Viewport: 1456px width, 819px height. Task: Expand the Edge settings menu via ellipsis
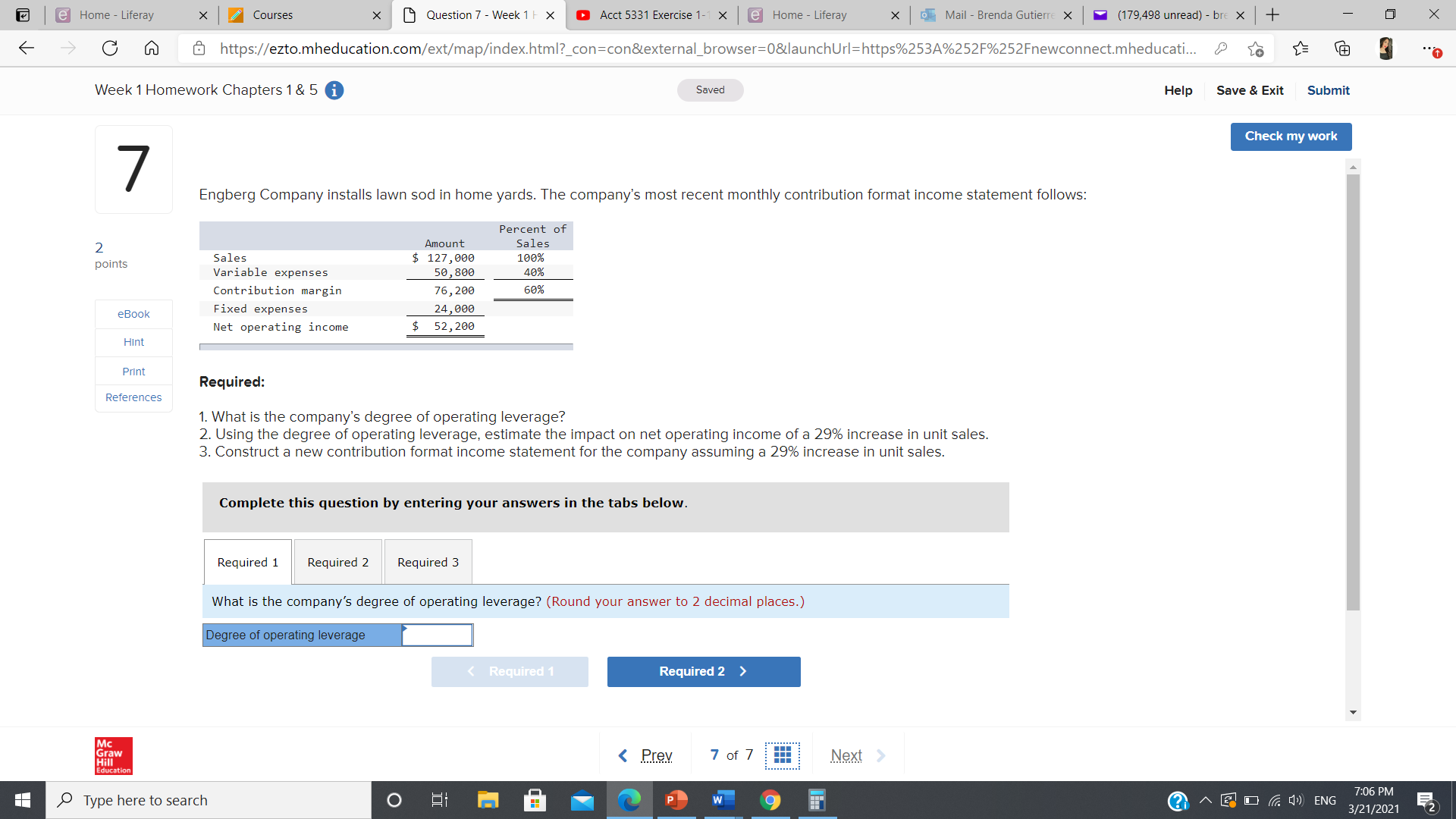coord(1430,48)
